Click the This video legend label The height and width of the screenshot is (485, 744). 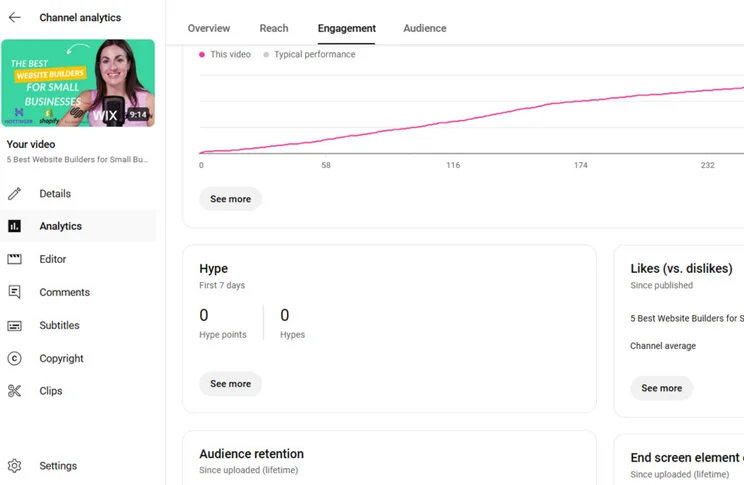point(231,55)
